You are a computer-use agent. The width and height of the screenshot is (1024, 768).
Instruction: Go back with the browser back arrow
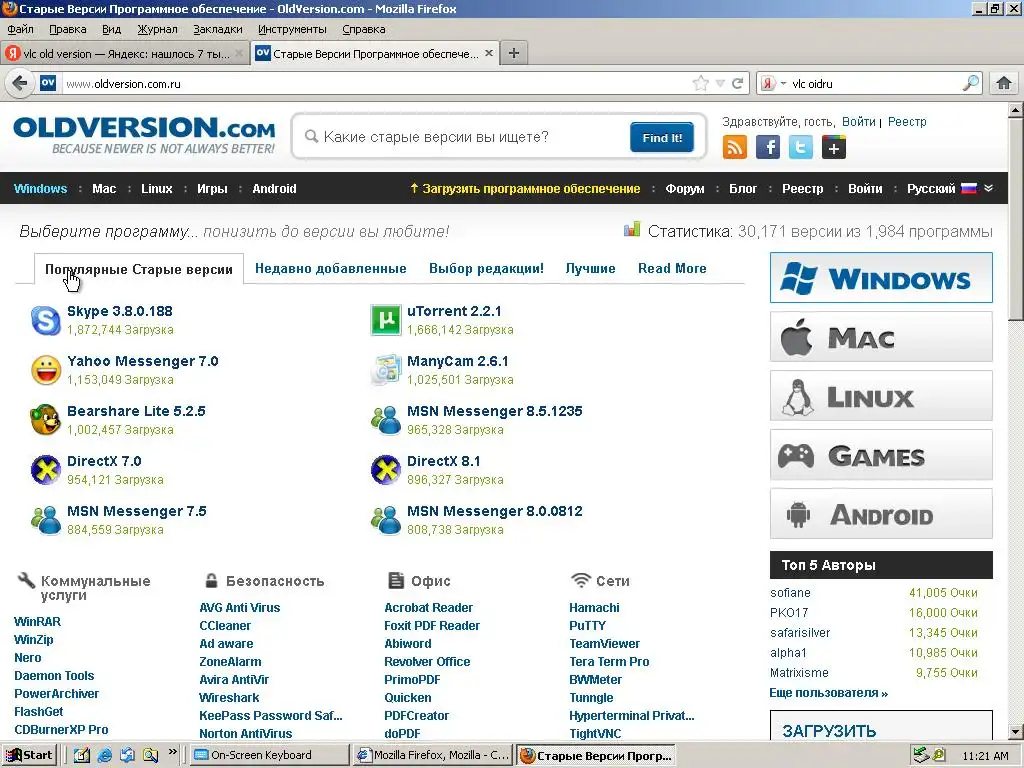(20, 84)
